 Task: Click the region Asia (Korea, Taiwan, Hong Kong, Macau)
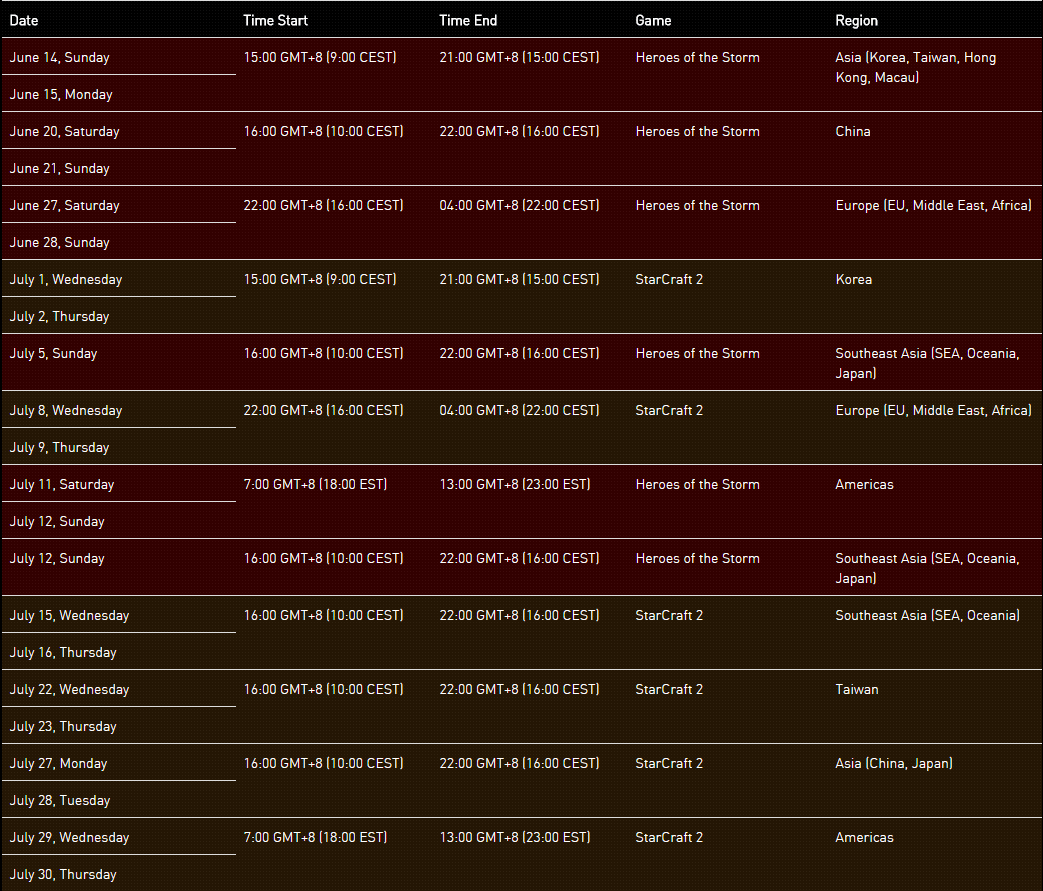915,67
